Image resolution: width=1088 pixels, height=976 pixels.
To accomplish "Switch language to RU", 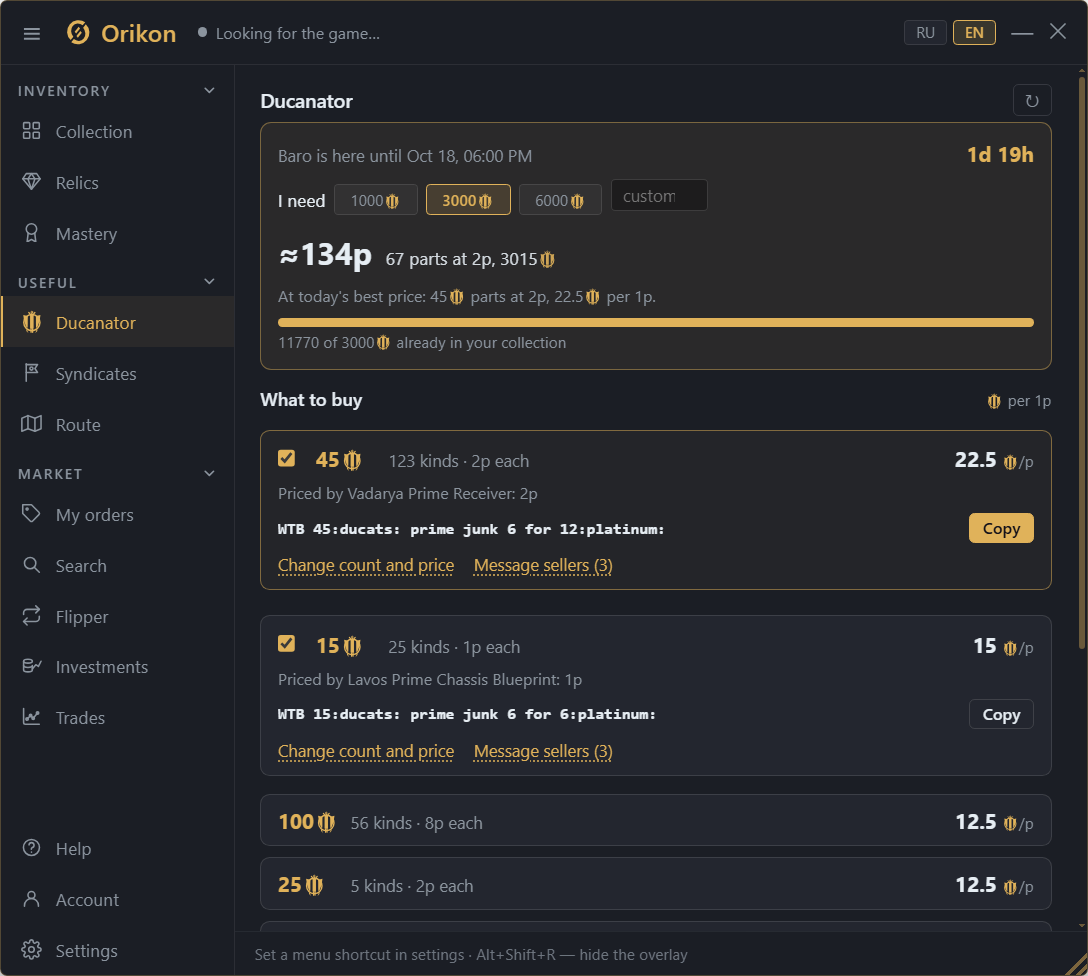I will click(x=925, y=33).
